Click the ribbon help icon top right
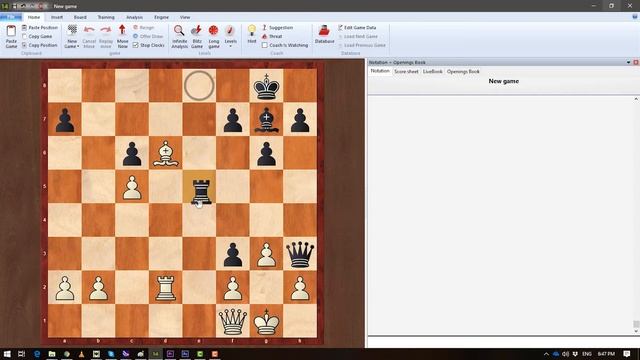 [x=635, y=17]
